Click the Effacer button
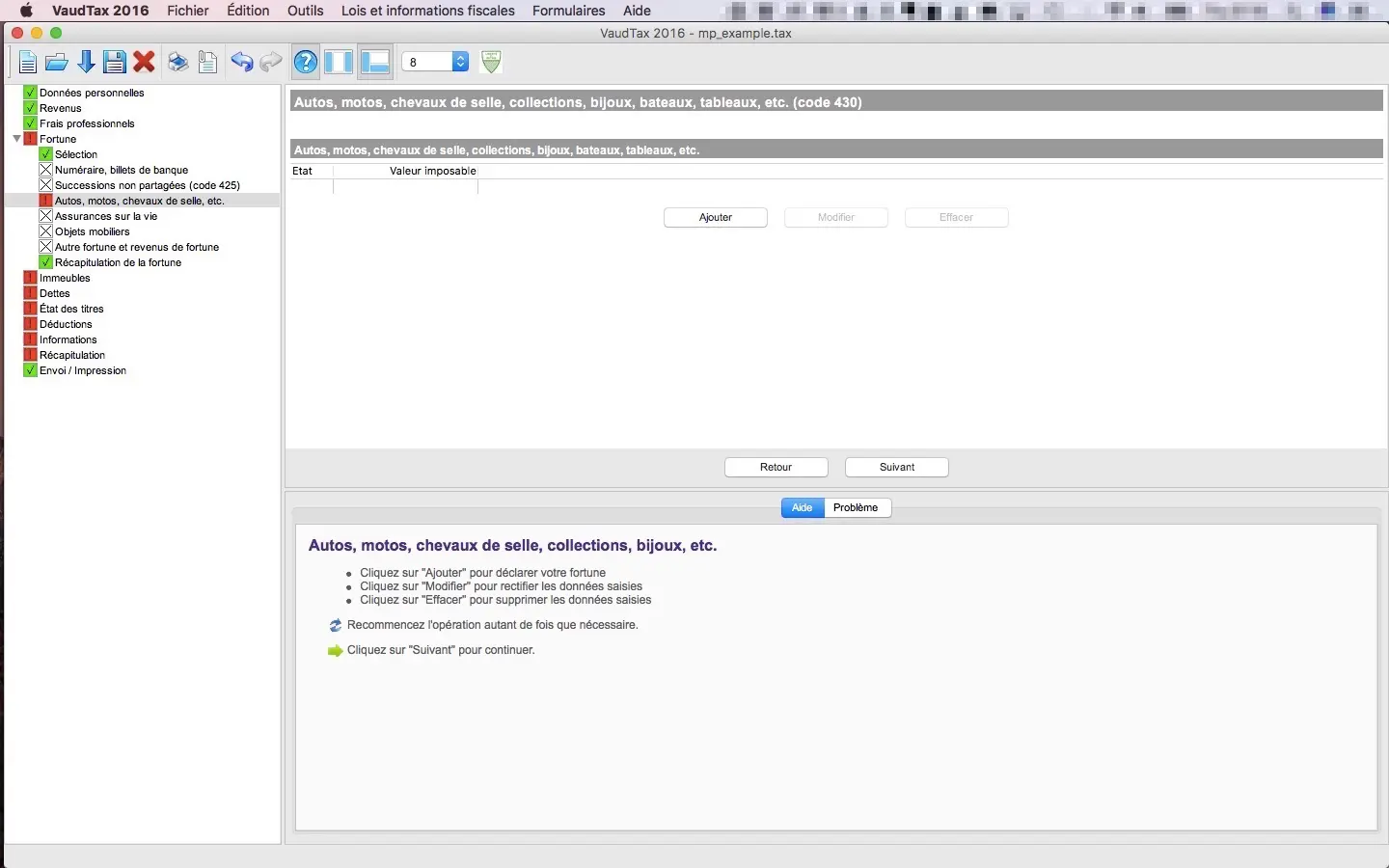This screenshot has width=1389, height=868. pyautogui.click(x=957, y=218)
